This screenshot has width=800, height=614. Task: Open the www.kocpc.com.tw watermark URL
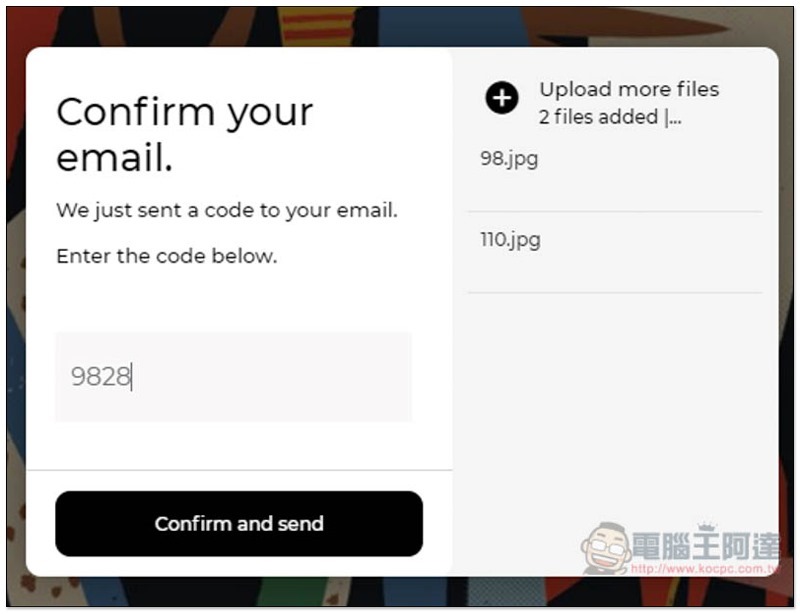pyautogui.click(x=704, y=569)
